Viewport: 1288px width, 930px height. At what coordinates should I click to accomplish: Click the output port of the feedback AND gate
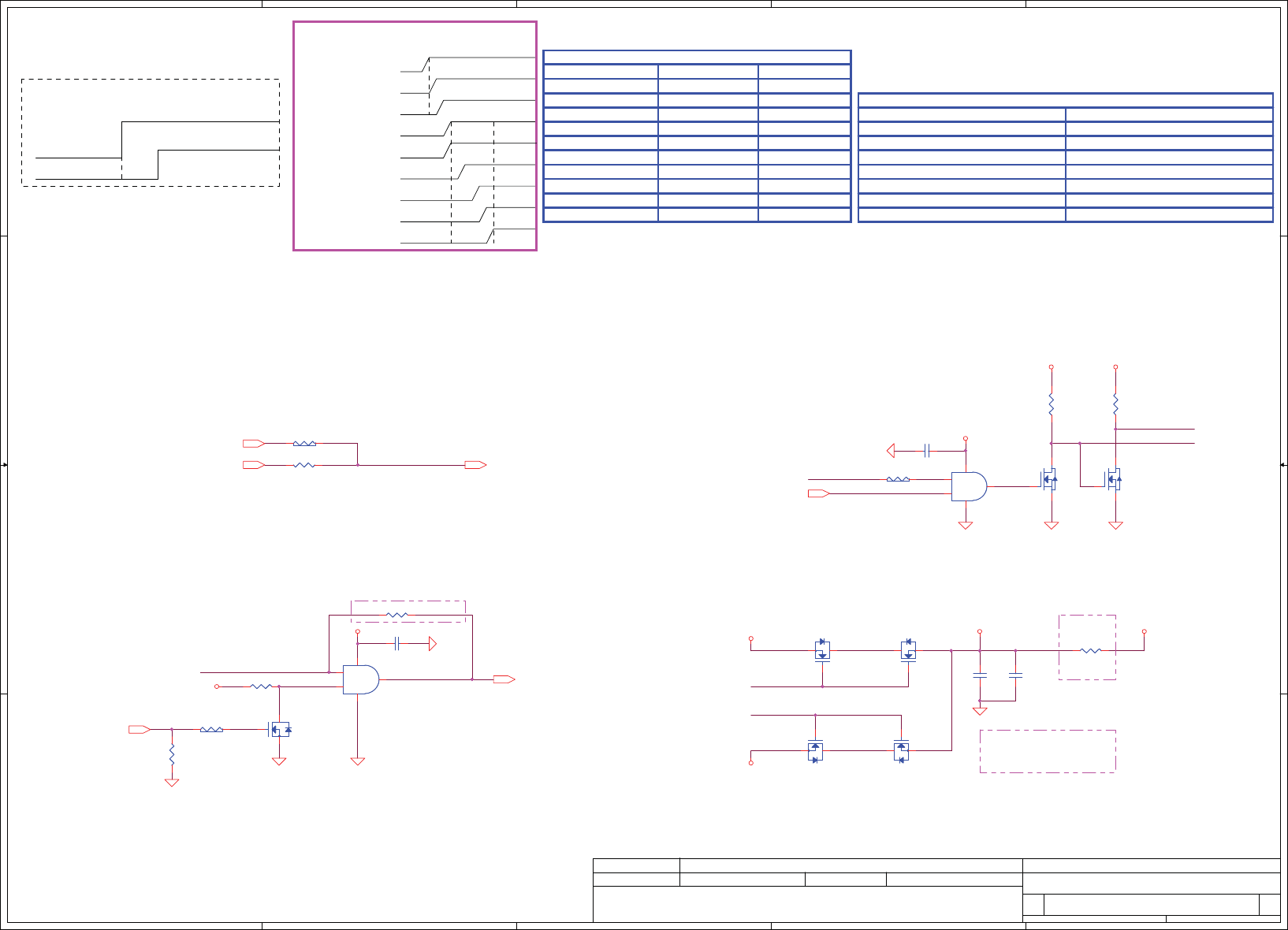(x=504, y=679)
